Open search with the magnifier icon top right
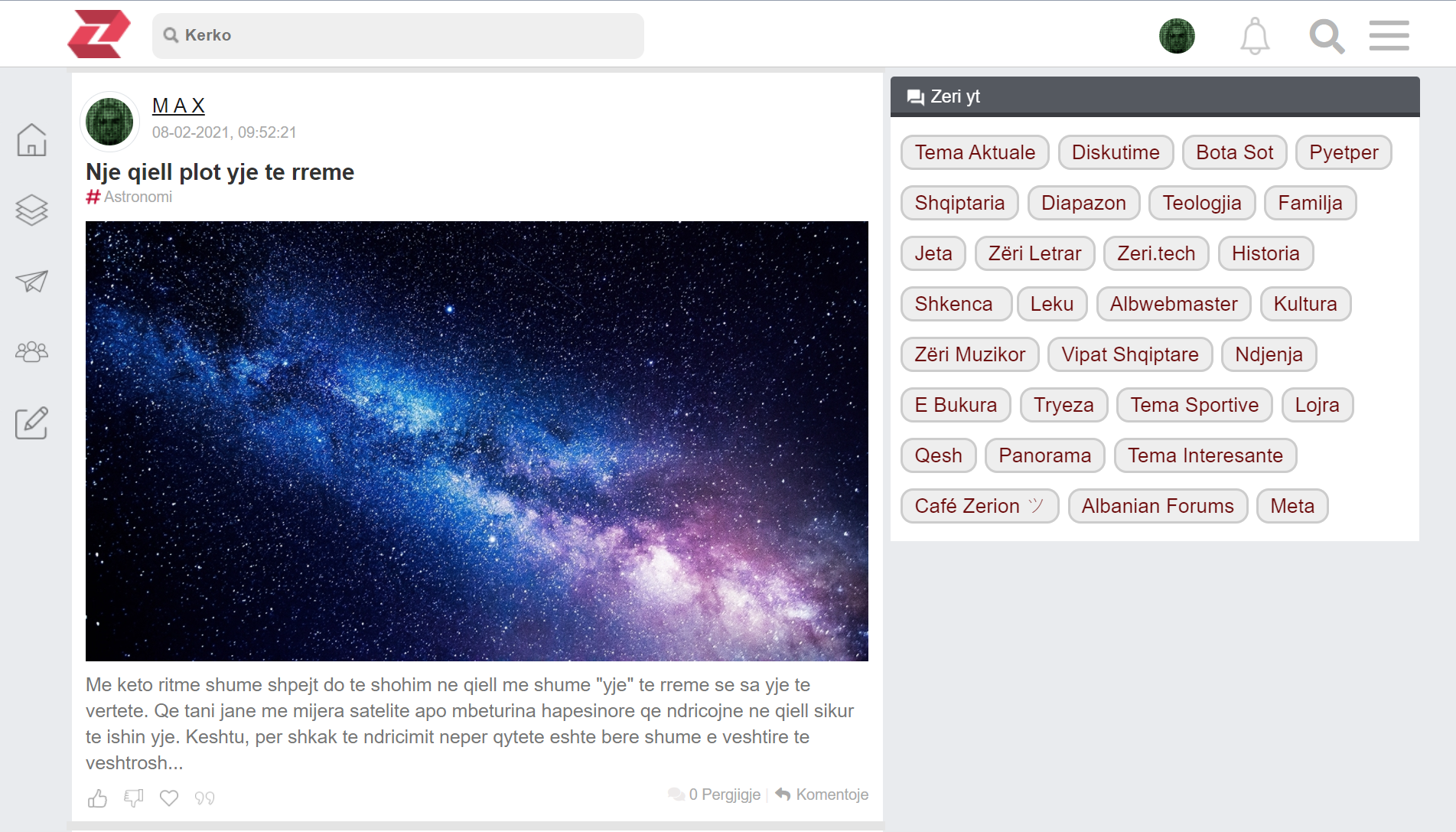This screenshot has width=1456, height=832. click(1327, 35)
